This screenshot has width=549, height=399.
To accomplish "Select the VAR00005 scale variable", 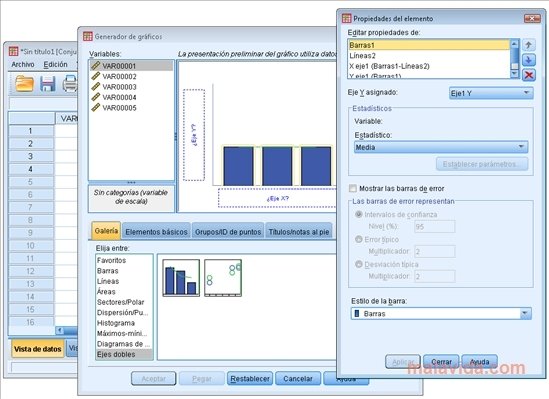I will tap(131, 108).
